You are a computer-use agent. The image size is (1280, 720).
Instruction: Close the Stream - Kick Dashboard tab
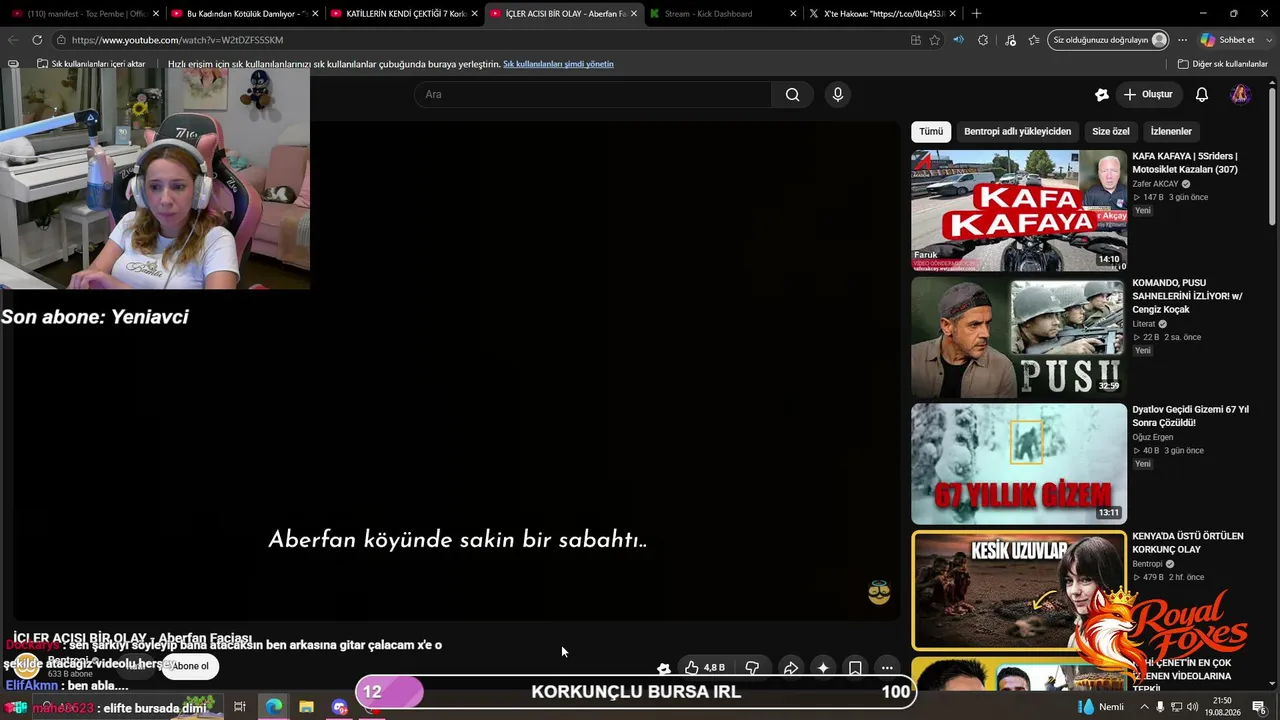[x=793, y=14]
